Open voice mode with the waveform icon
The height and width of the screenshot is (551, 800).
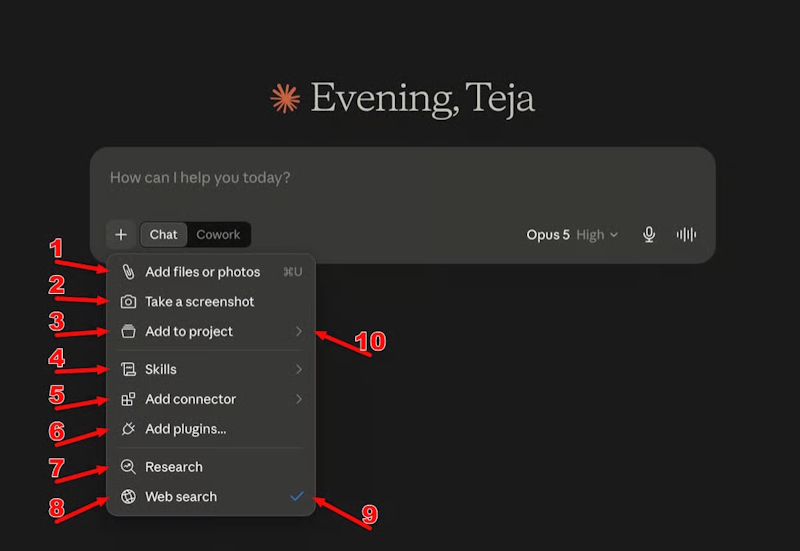point(686,235)
